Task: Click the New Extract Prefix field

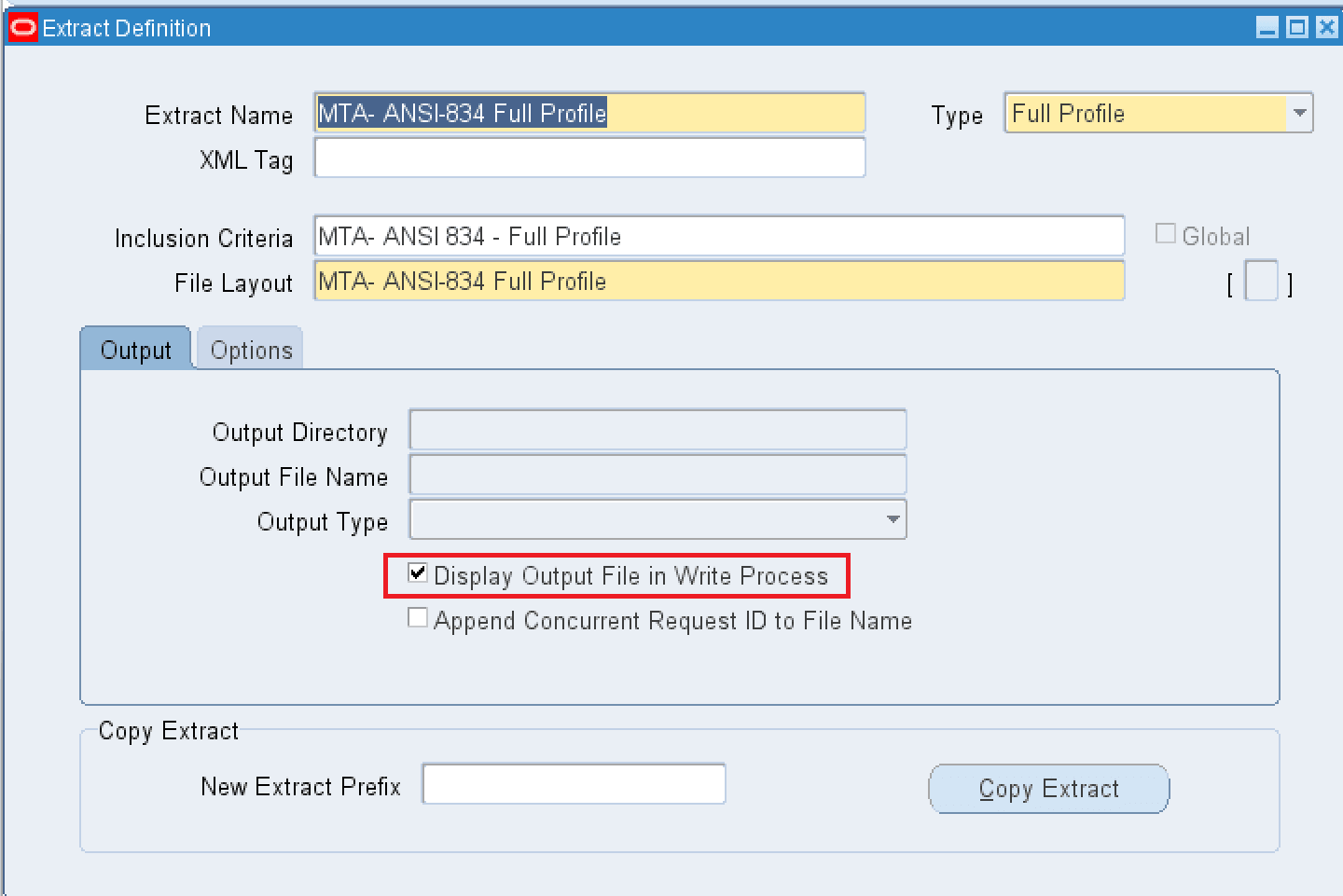Action: (573, 783)
